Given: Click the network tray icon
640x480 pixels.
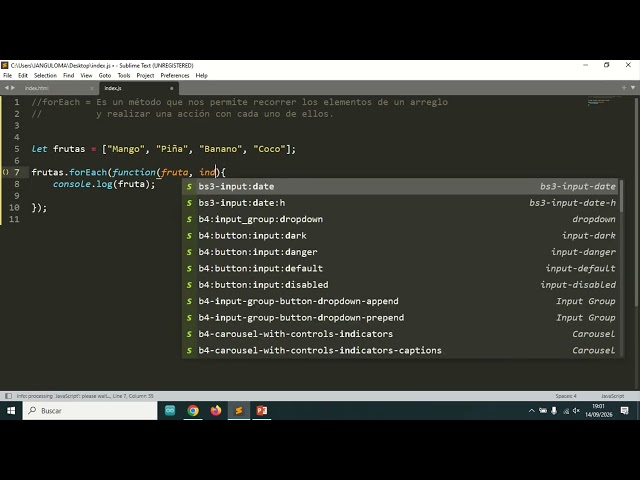Looking at the screenshot, I should coord(566,411).
